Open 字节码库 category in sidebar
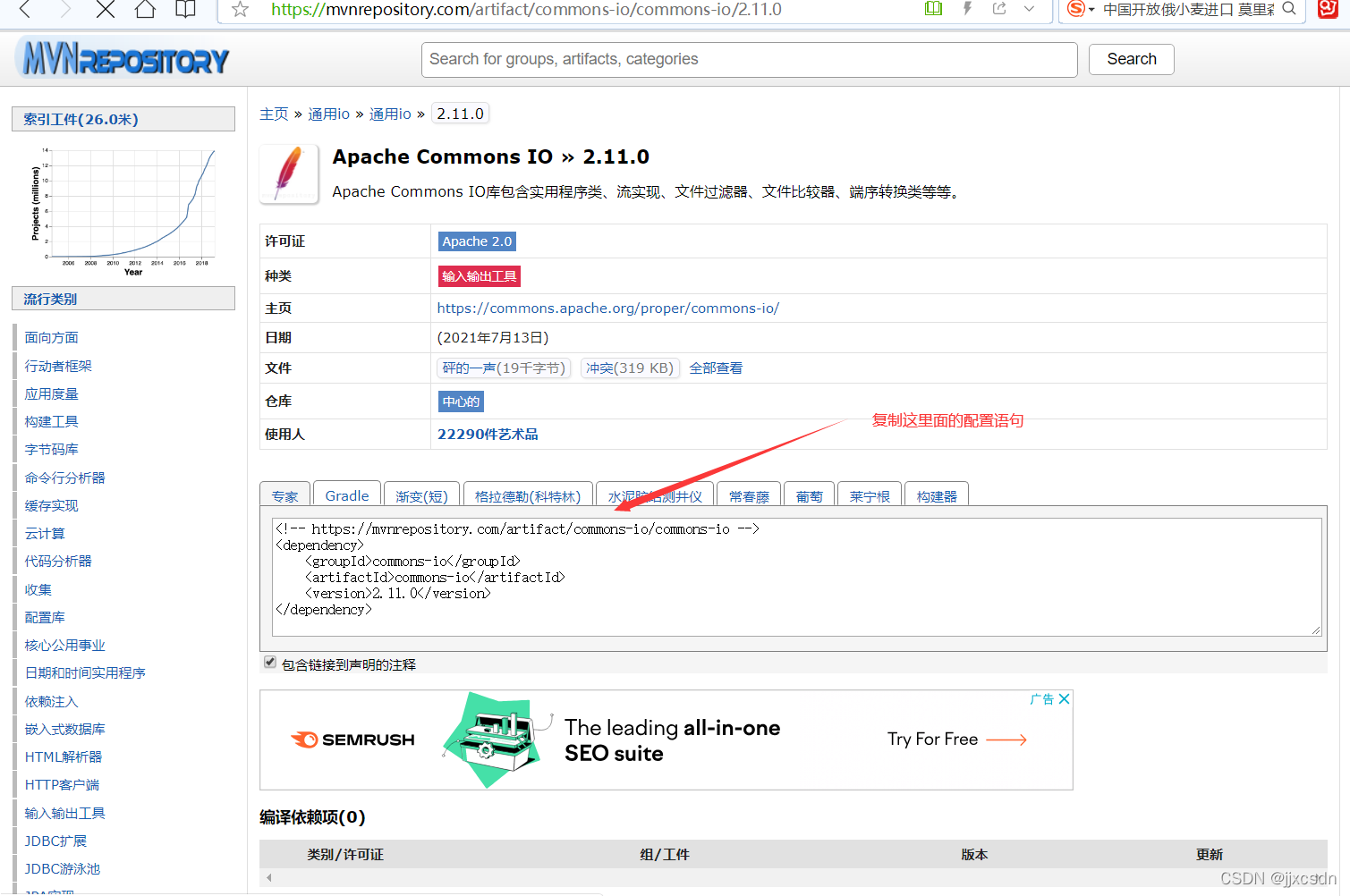 (x=51, y=450)
